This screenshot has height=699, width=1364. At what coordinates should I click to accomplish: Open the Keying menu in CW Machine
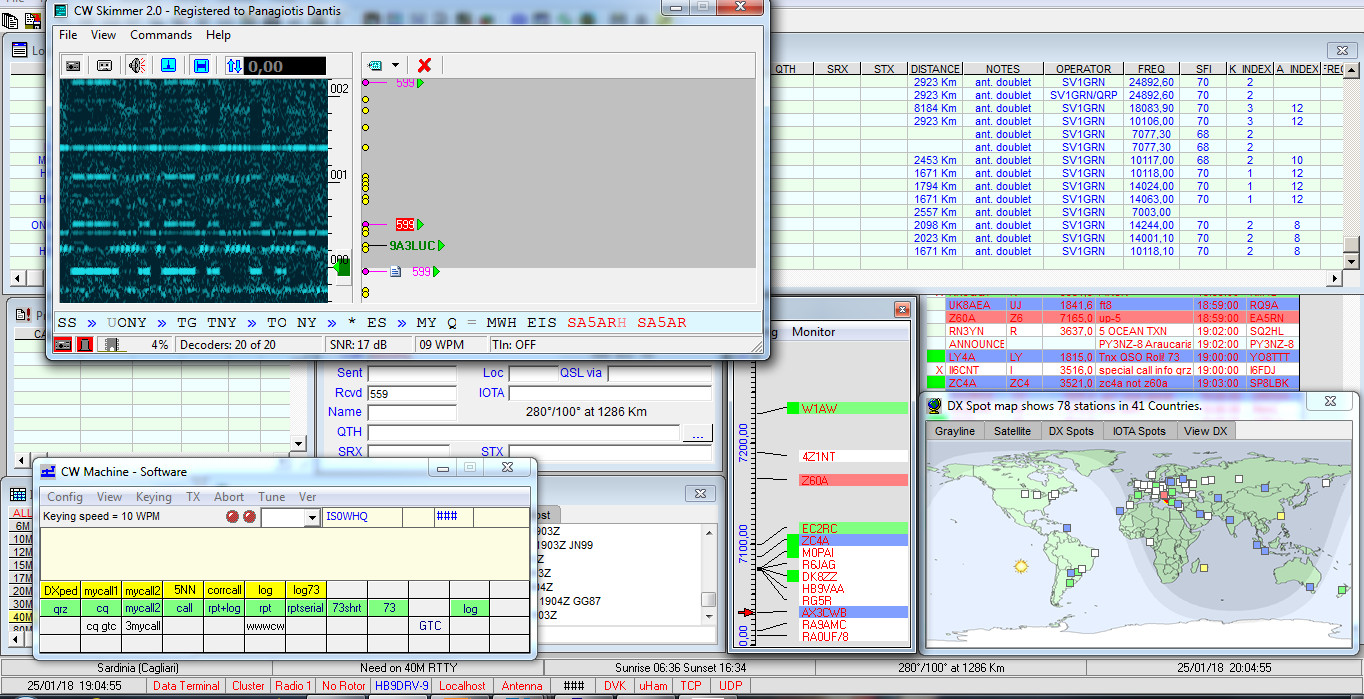[x=154, y=497]
